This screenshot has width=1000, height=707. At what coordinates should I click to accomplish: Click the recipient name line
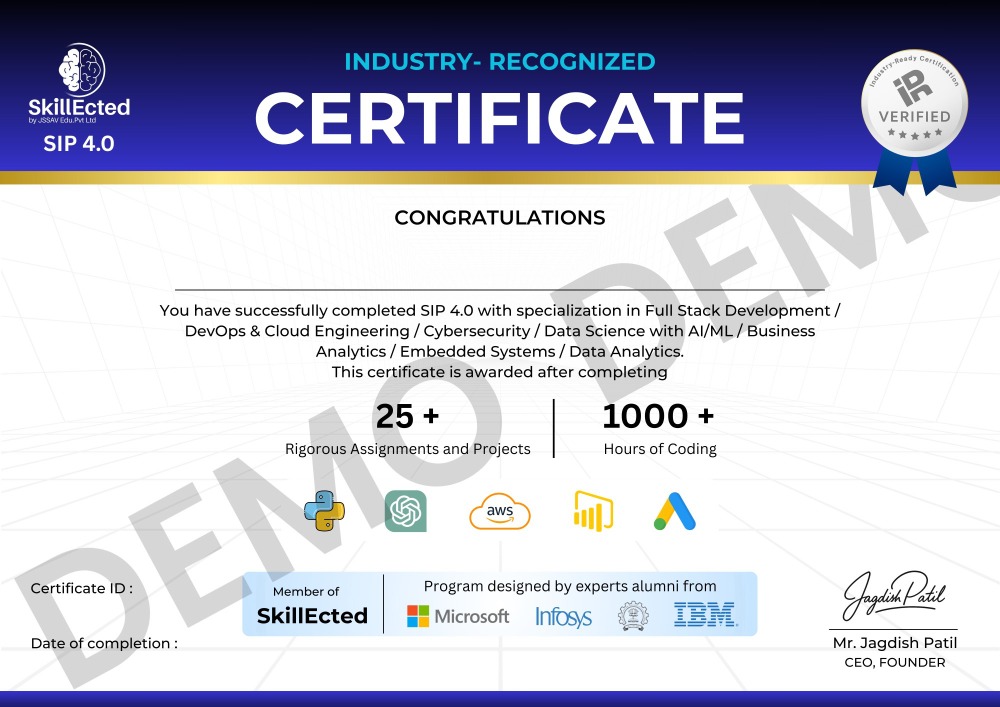499,288
